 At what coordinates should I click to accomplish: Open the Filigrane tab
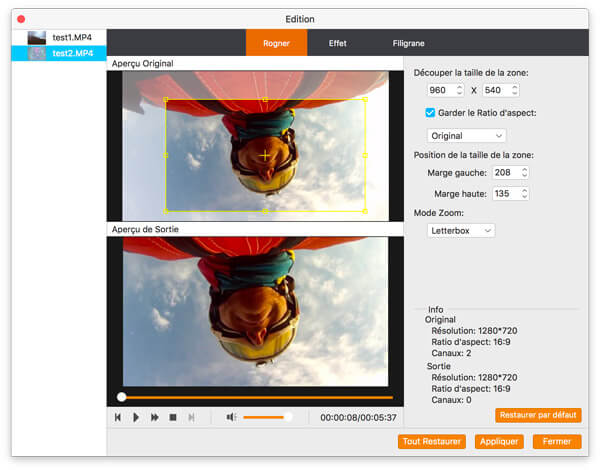pyautogui.click(x=408, y=43)
